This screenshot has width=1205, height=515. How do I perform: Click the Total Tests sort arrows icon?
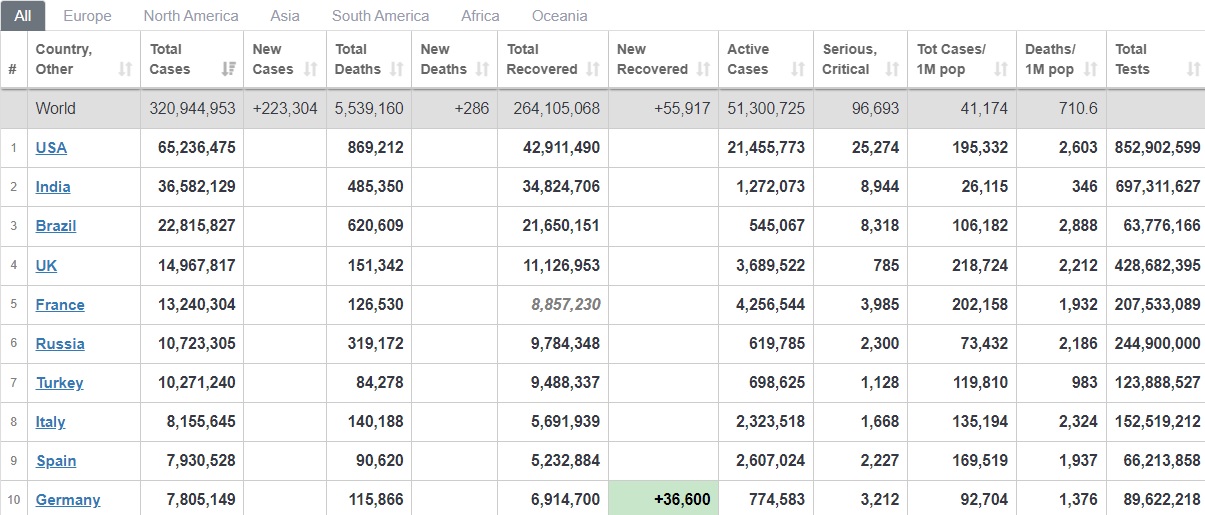coord(1192,69)
